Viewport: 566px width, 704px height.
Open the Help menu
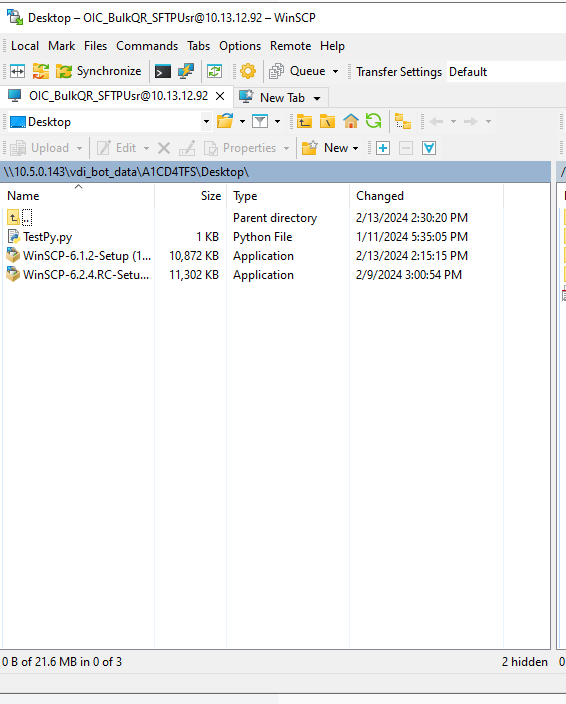[x=332, y=46]
